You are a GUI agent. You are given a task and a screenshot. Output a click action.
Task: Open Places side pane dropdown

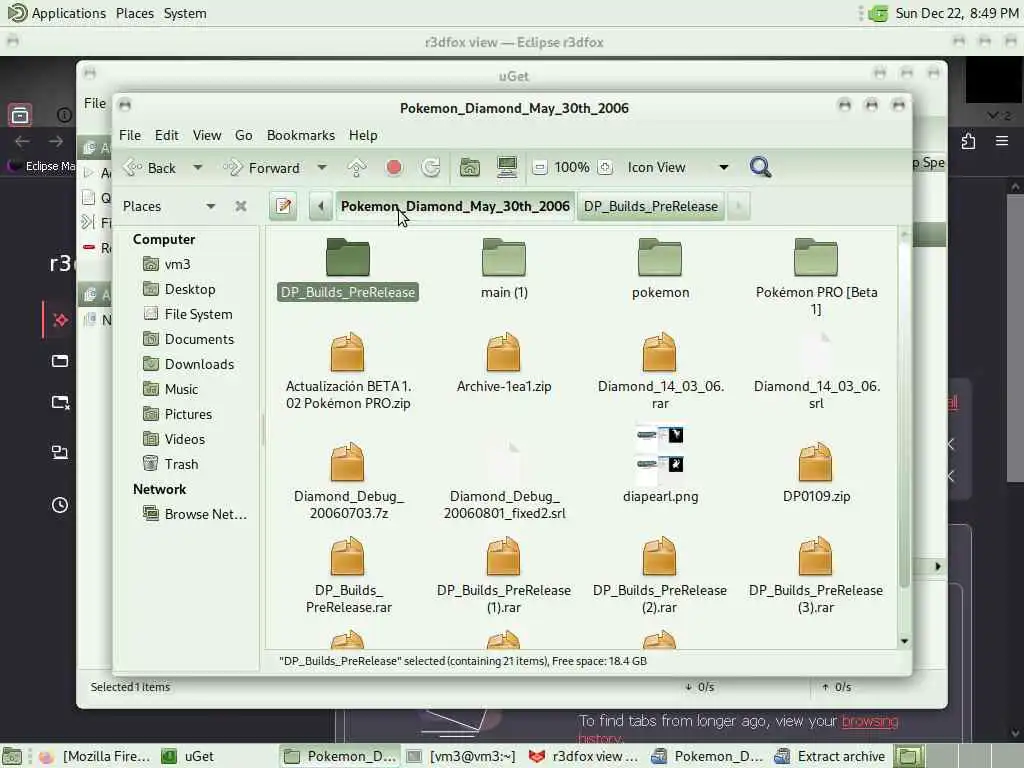point(210,206)
